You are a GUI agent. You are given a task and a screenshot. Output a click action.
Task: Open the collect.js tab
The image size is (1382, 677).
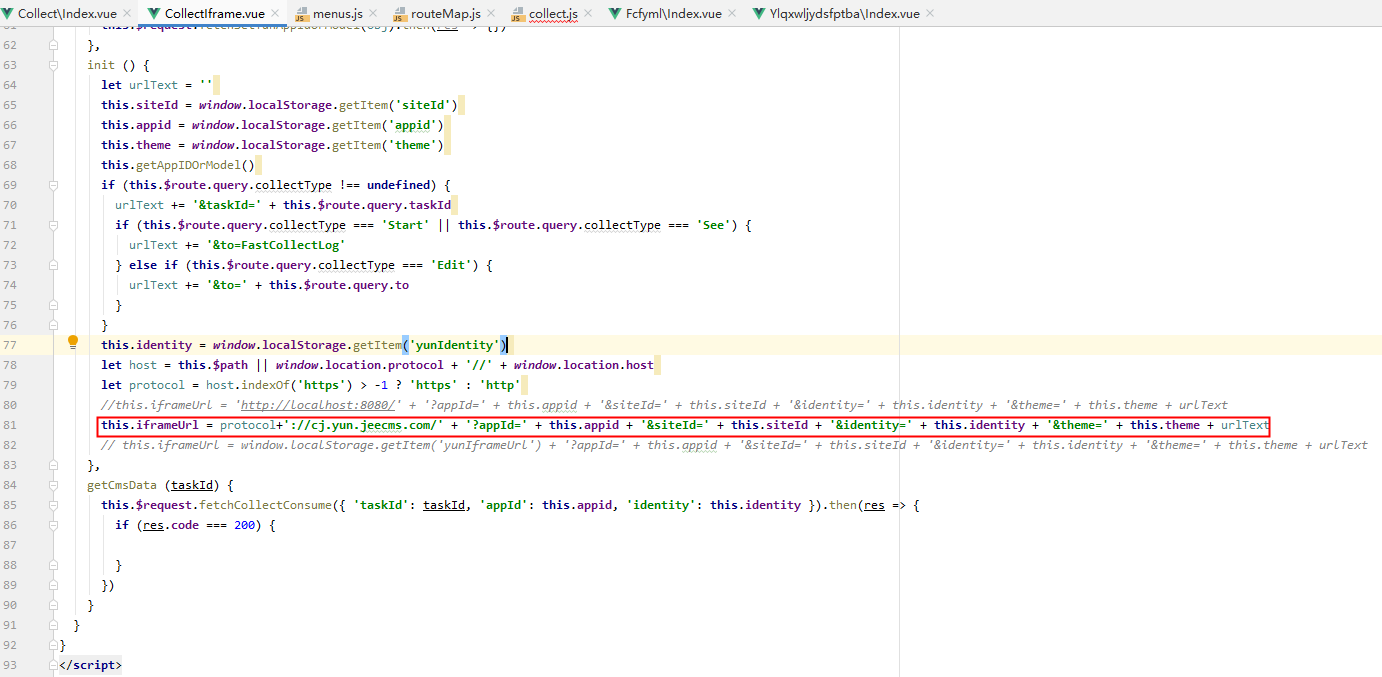[x=552, y=14]
